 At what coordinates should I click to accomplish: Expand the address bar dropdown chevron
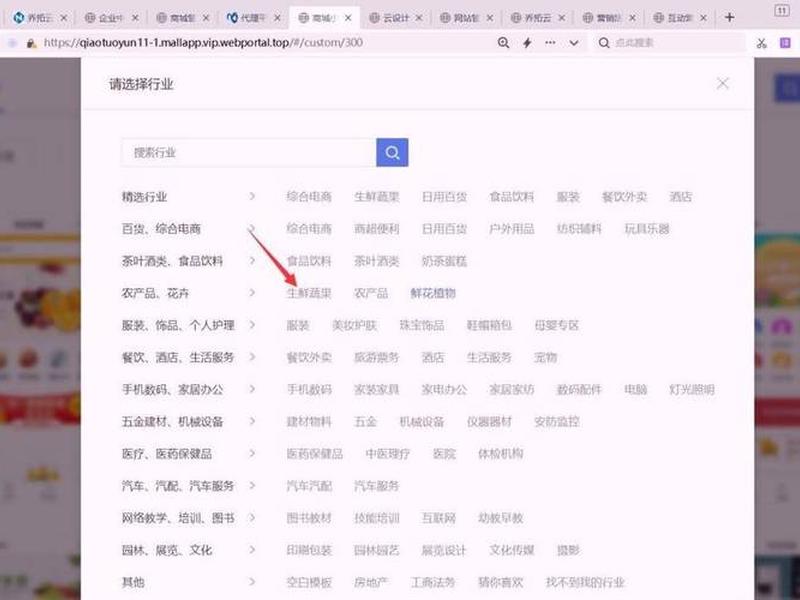pos(574,43)
